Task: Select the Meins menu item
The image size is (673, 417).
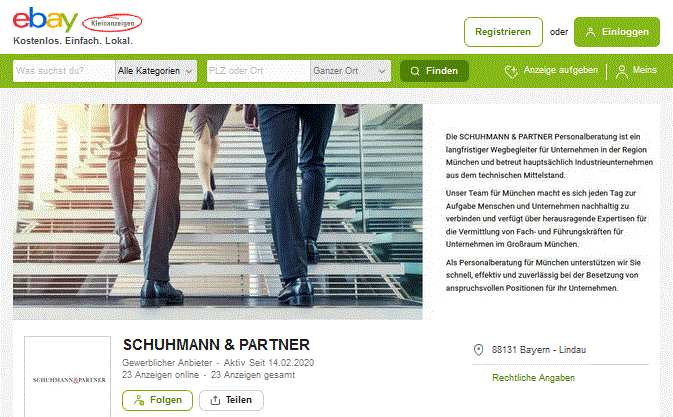Action: pos(637,71)
